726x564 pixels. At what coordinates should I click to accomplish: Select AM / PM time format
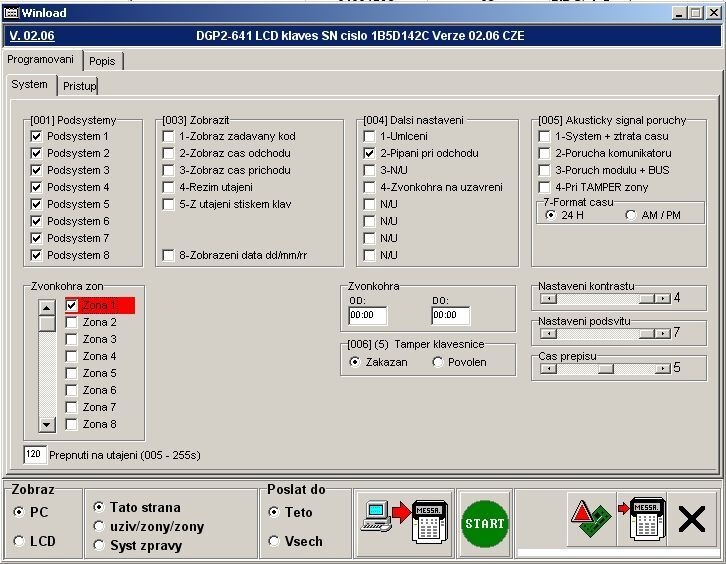point(631,215)
